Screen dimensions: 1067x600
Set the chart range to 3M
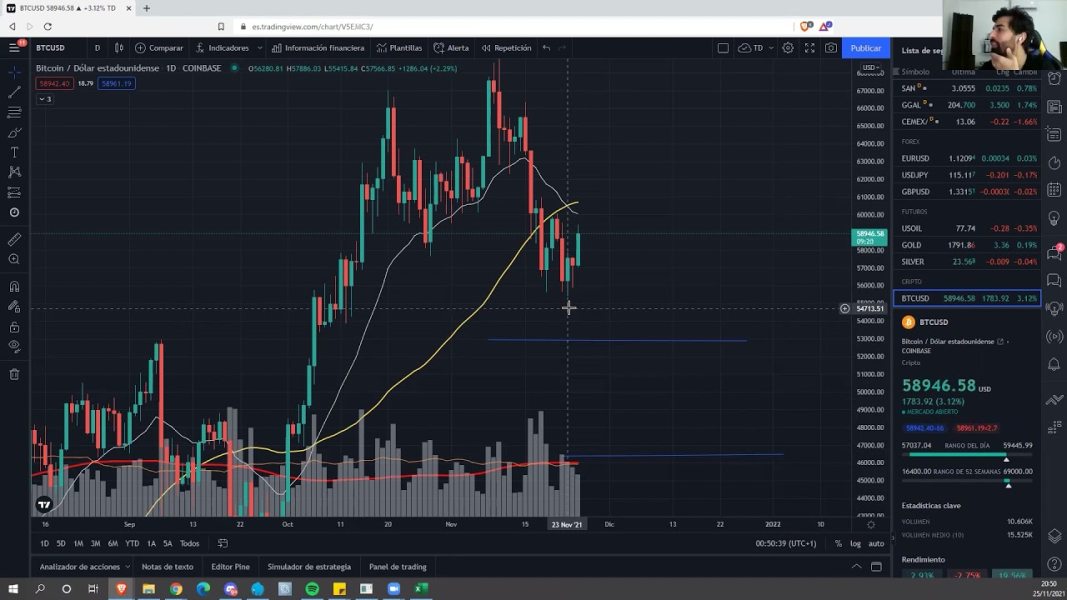95,544
